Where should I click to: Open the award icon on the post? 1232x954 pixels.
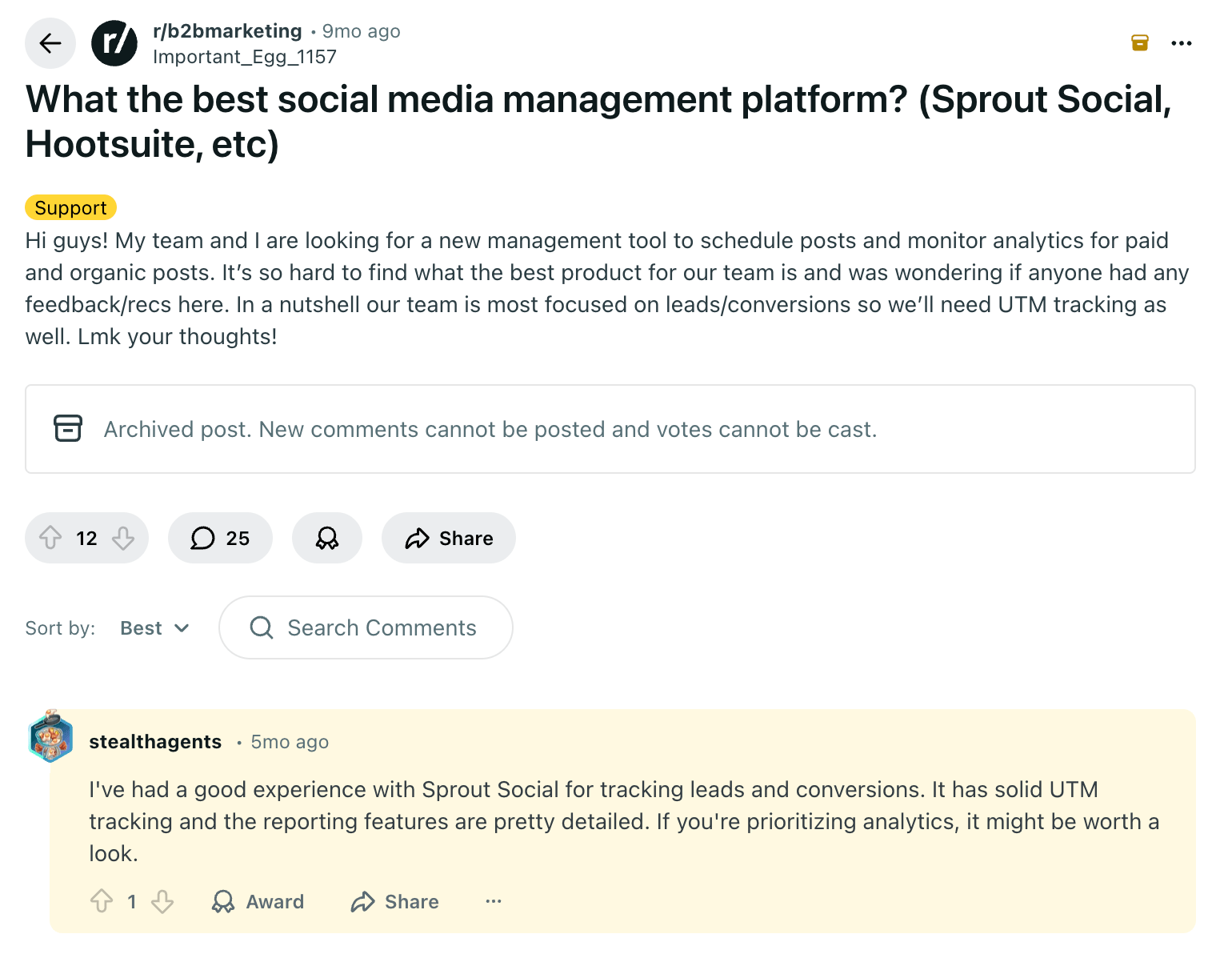click(326, 538)
